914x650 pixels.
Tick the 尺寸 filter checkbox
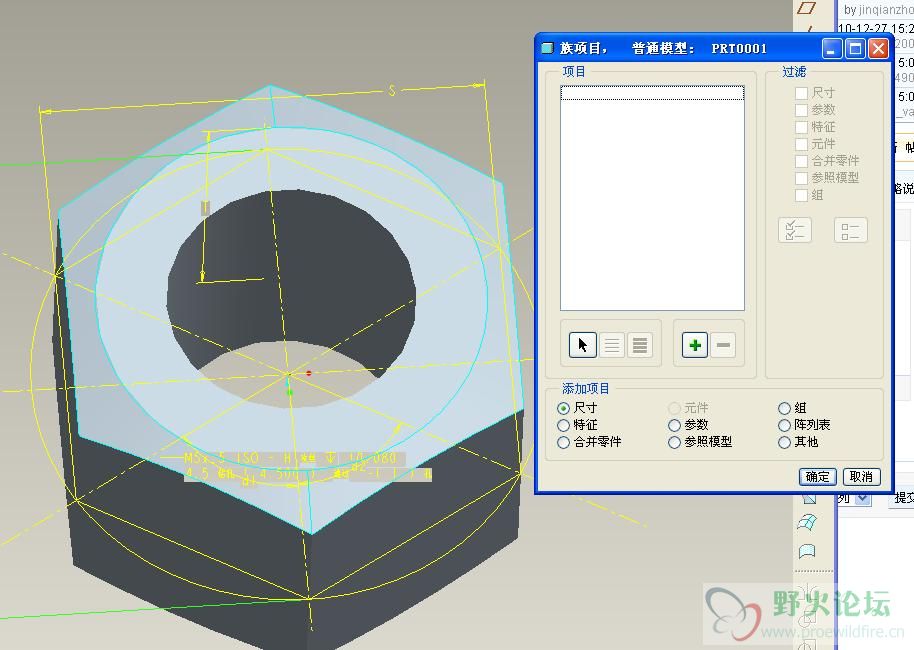coord(801,93)
